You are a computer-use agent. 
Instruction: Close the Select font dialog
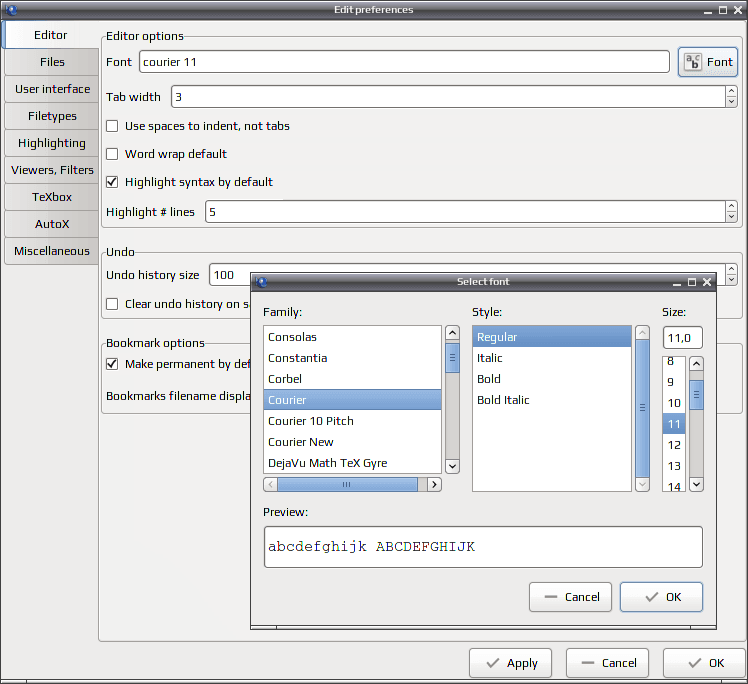coord(707,282)
